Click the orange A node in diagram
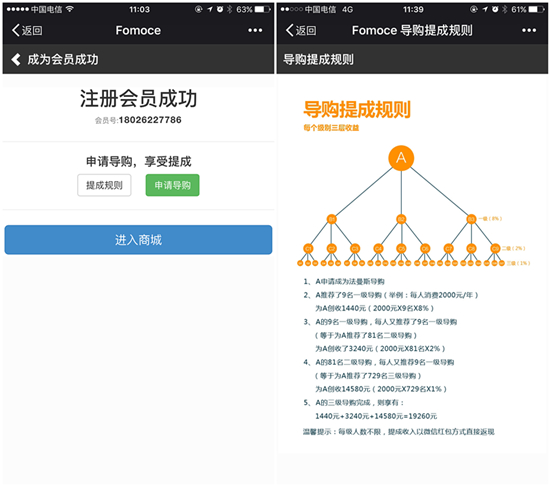Image resolution: width=550 pixels, height=486 pixels. coord(401,158)
